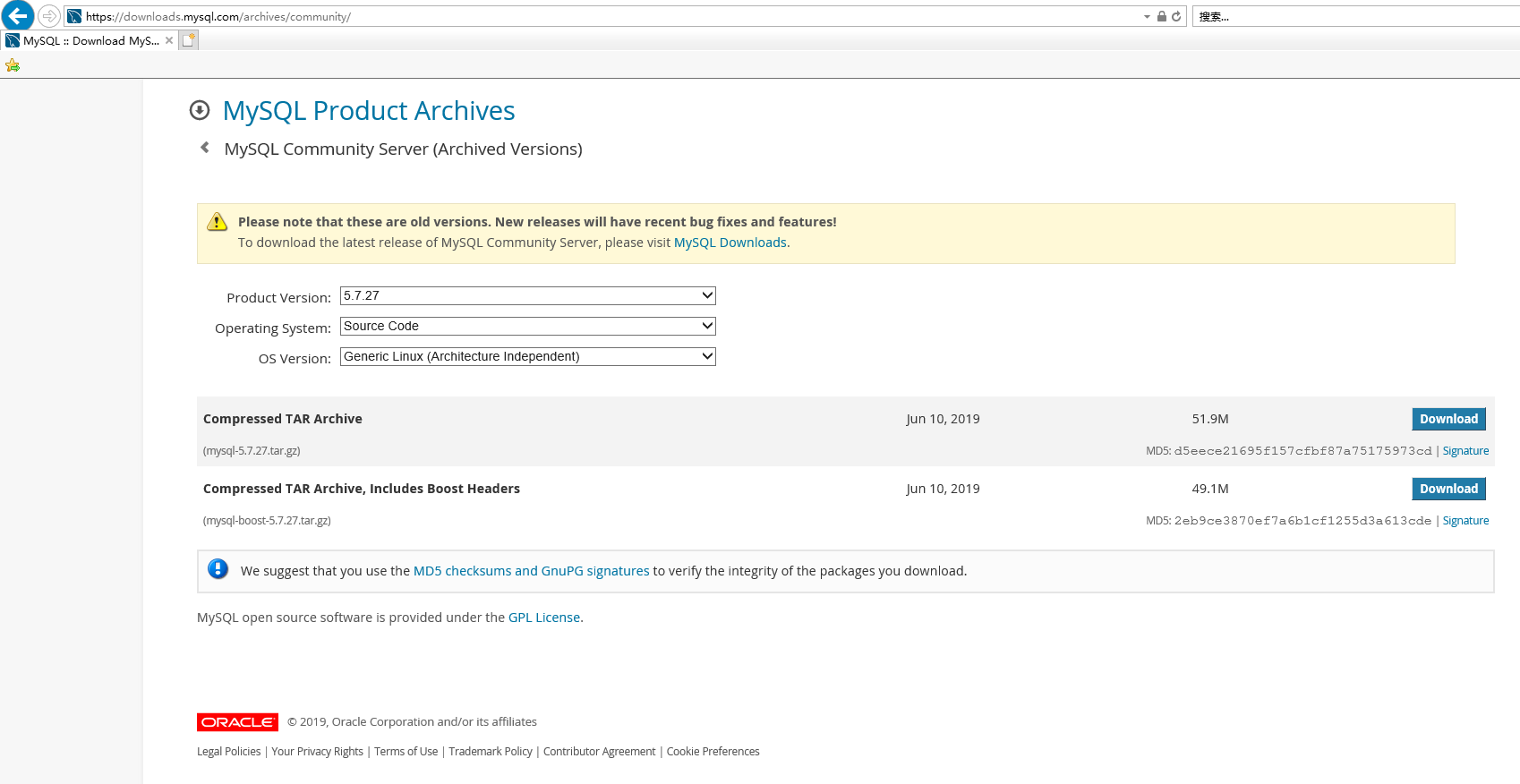Click the download circle icon beside page title

(x=200, y=110)
